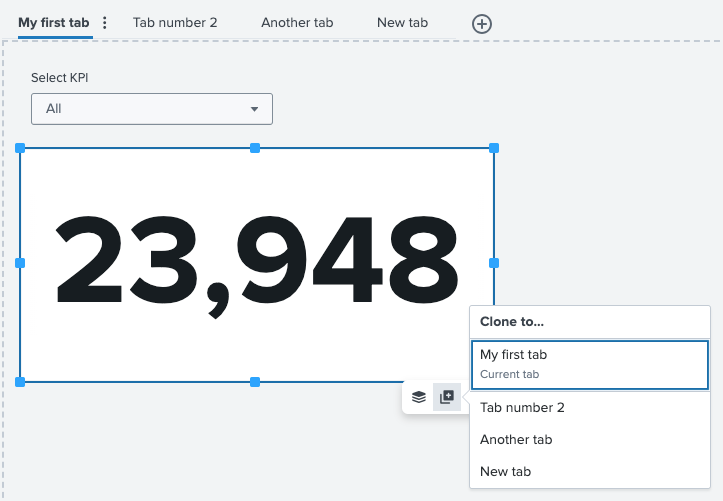Switch to the Another tab tab

[297, 23]
